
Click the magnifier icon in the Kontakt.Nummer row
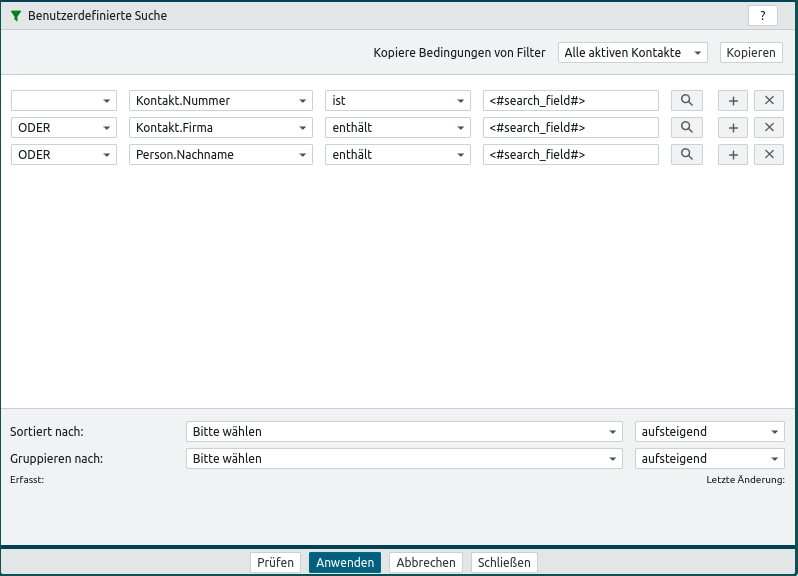pos(687,100)
